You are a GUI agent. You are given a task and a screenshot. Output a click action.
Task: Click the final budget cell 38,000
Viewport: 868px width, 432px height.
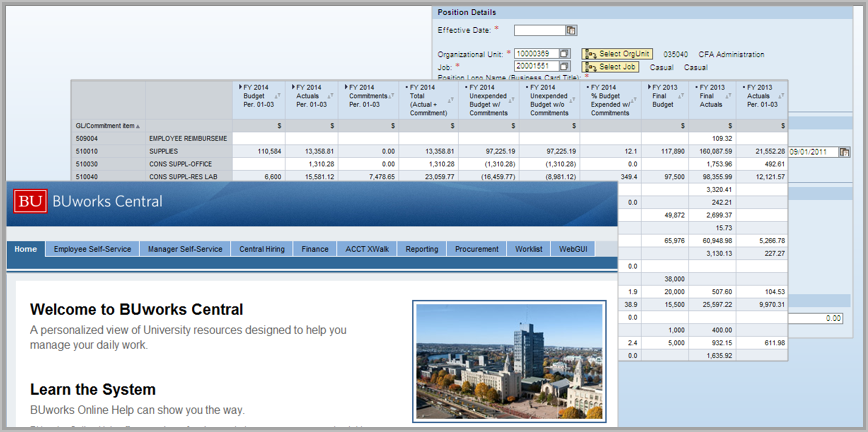[675, 279]
